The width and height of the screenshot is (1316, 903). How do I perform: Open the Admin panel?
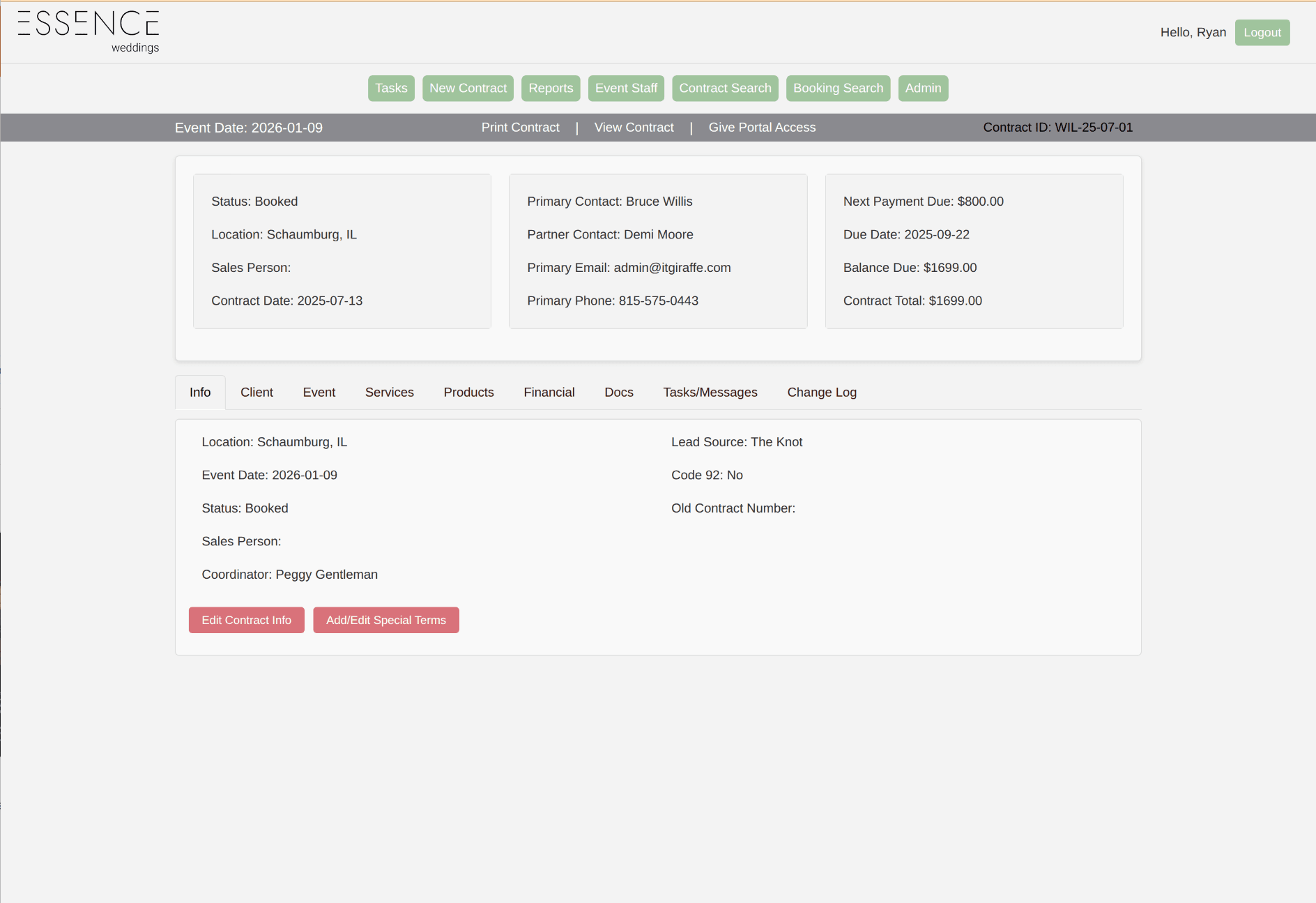pyautogui.click(x=923, y=88)
